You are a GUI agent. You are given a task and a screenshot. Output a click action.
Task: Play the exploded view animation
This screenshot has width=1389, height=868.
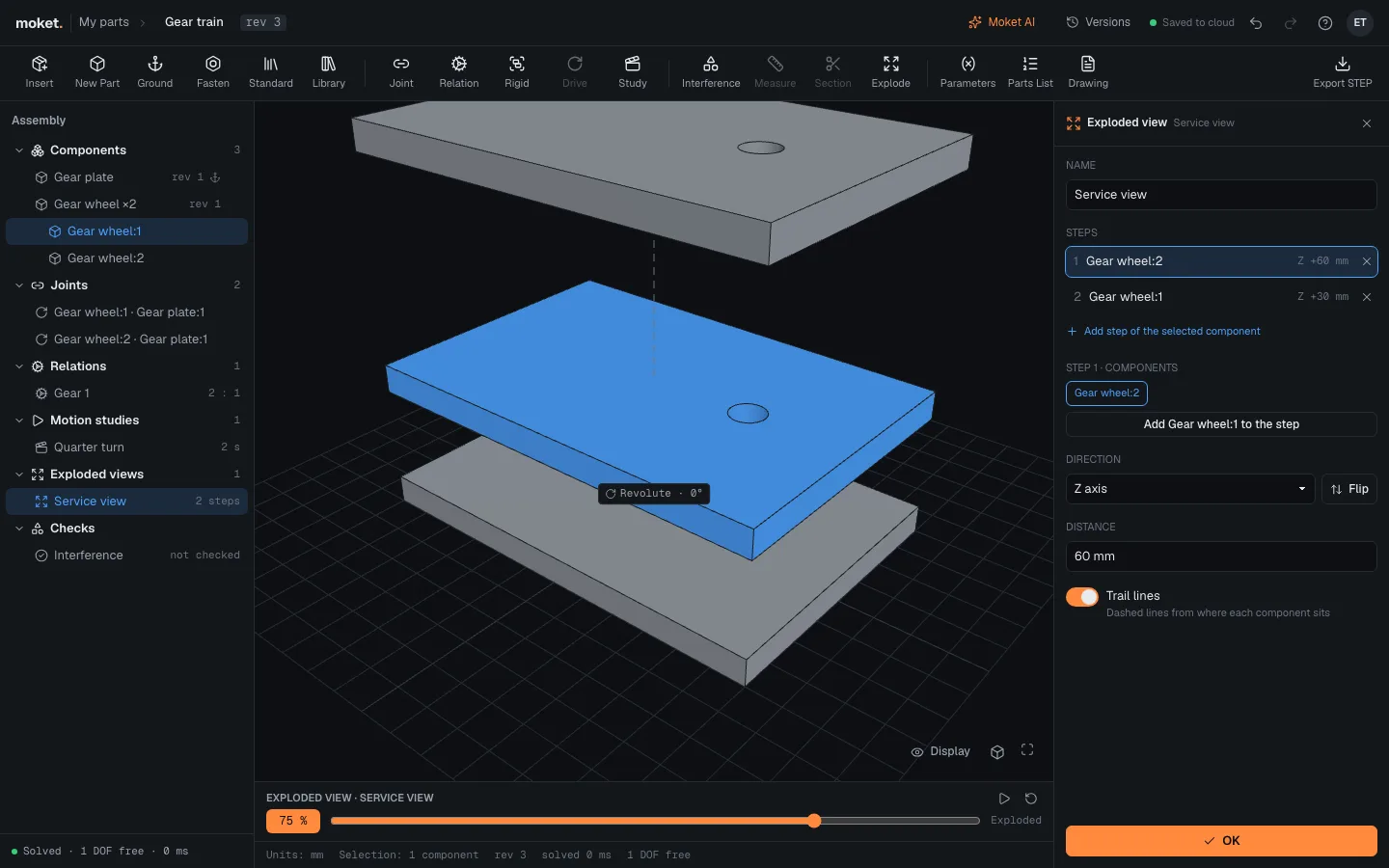coord(1004,799)
